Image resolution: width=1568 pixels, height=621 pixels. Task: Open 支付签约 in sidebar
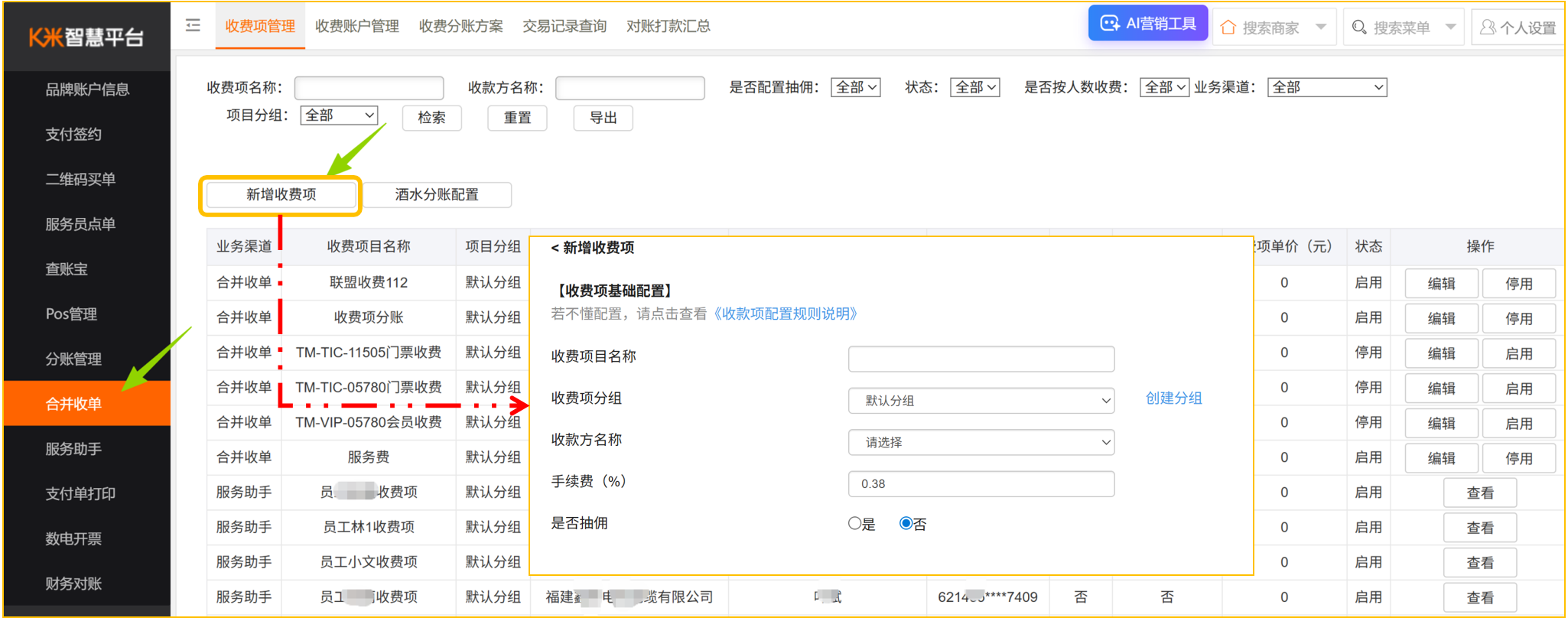click(87, 135)
